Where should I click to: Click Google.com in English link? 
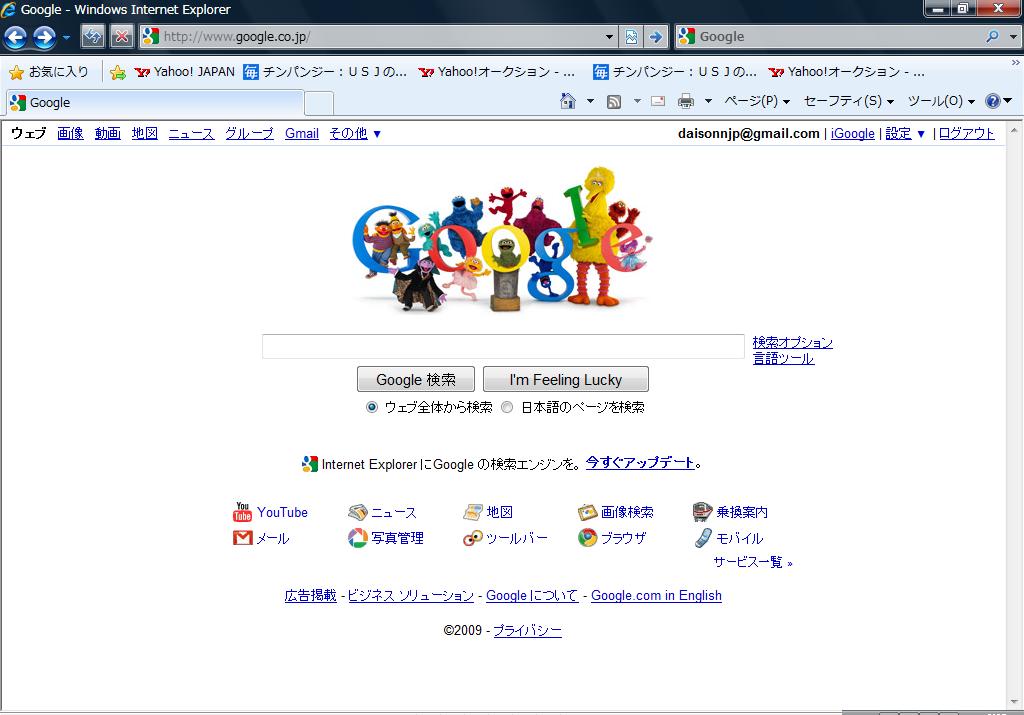pos(656,596)
